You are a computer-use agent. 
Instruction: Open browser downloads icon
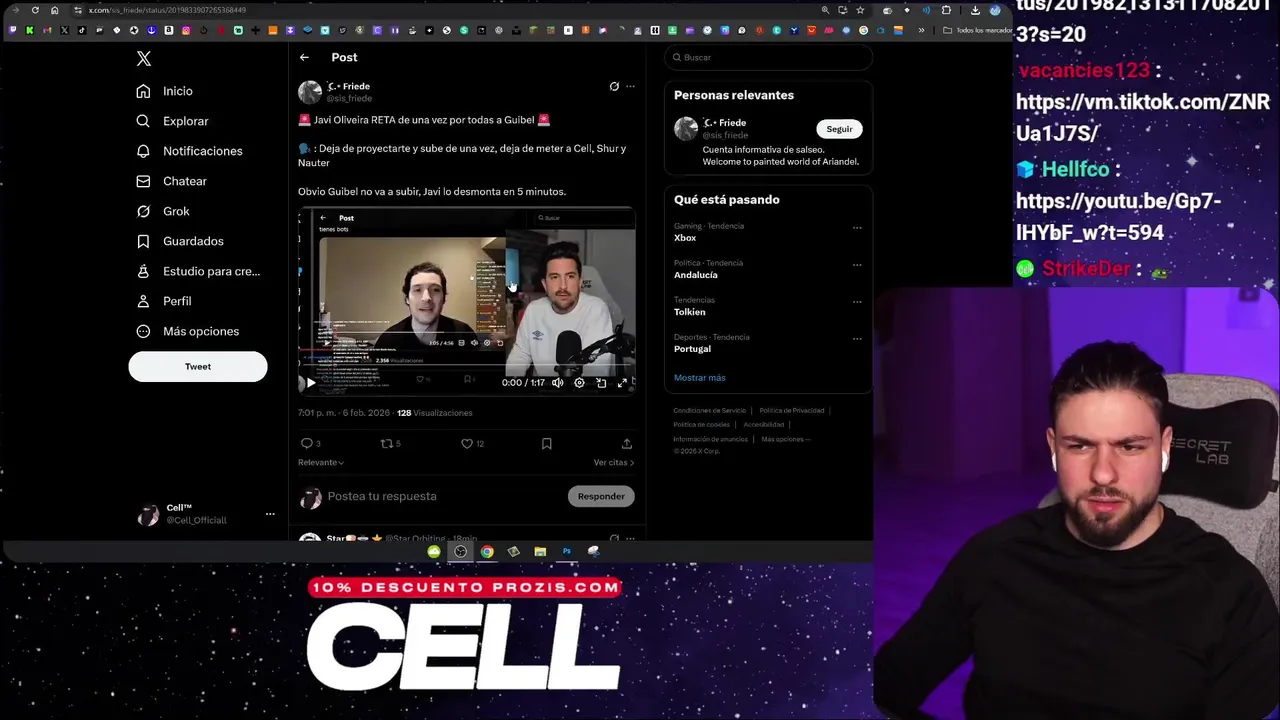[975, 10]
